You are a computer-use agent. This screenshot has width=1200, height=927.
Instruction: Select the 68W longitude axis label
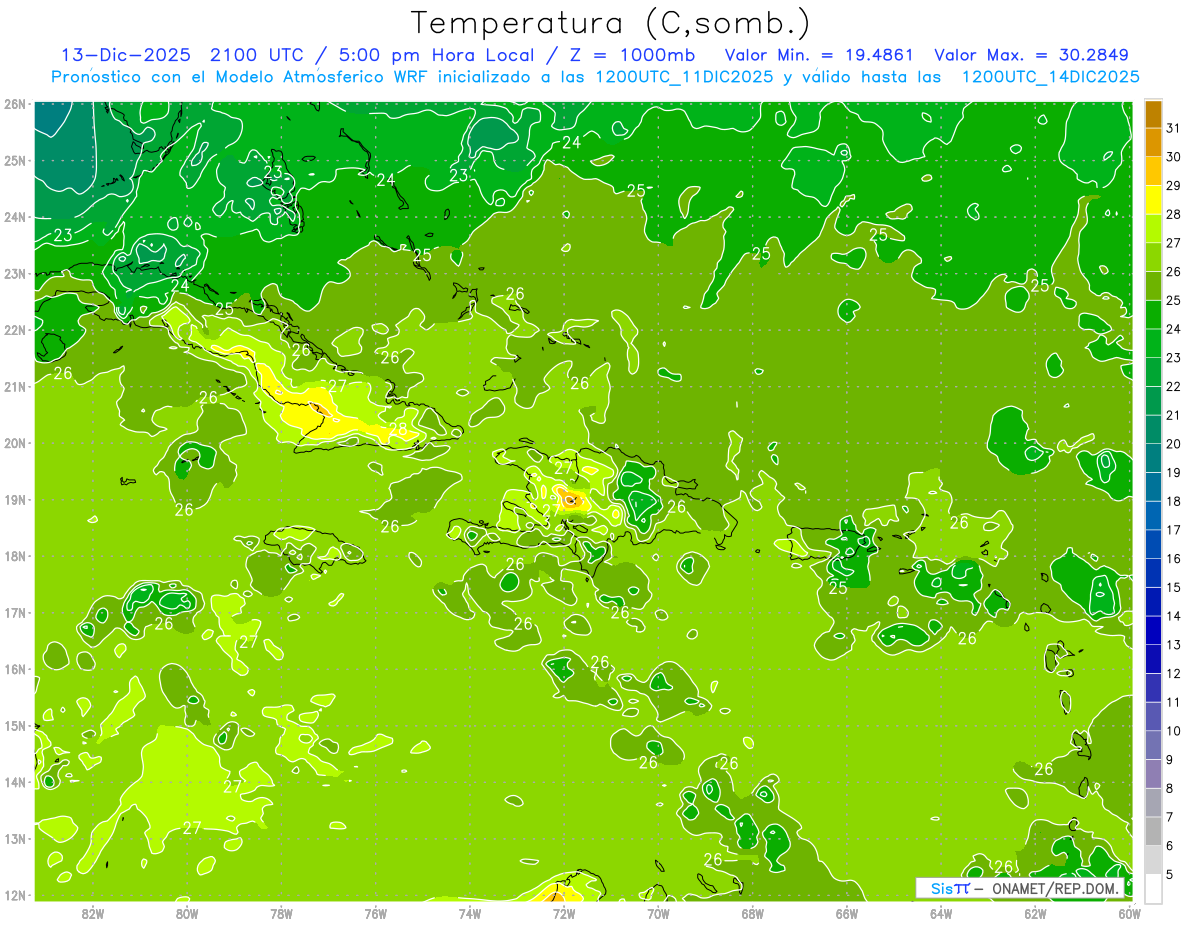coord(753,913)
